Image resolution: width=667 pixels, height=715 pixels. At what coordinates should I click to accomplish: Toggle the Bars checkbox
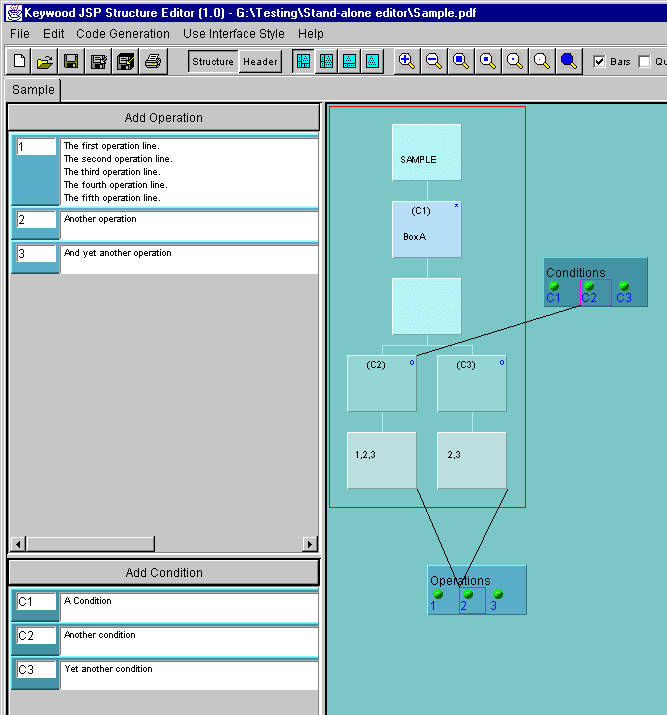(x=600, y=61)
